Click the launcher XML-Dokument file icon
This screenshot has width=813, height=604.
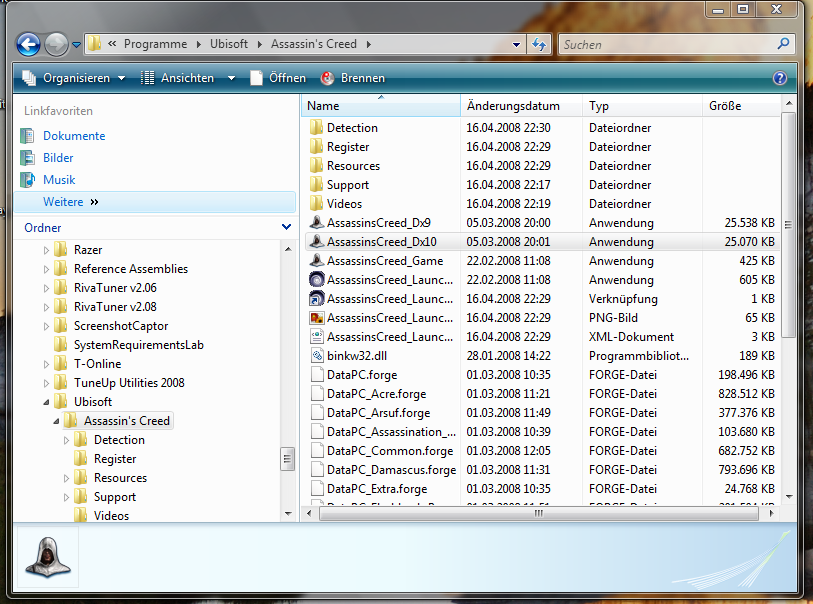click(x=316, y=336)
